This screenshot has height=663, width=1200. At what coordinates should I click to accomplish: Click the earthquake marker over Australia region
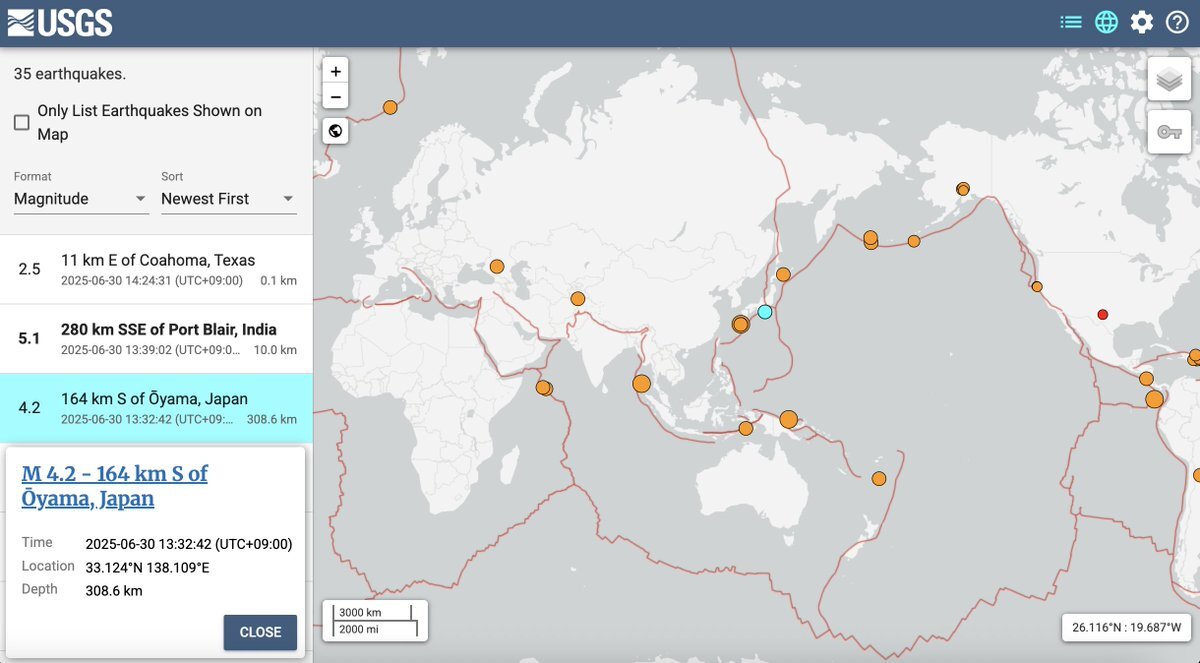click(x=745, y=429)
